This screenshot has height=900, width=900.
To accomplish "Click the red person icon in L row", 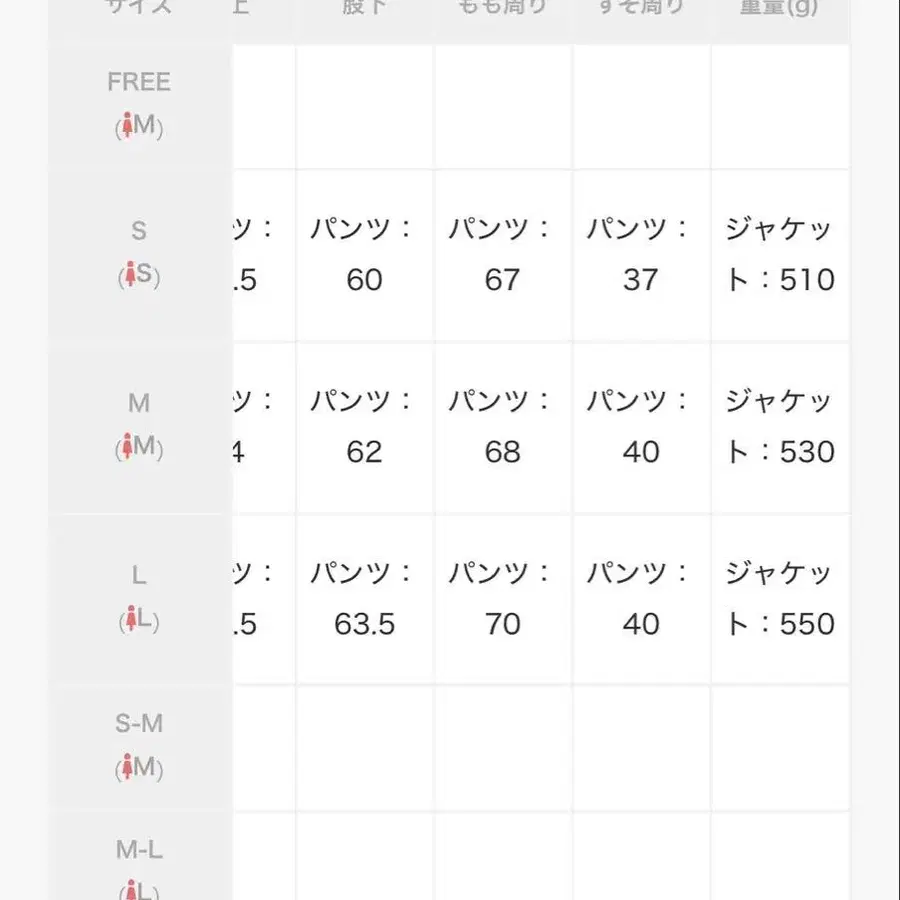I will tap(127, 621).
